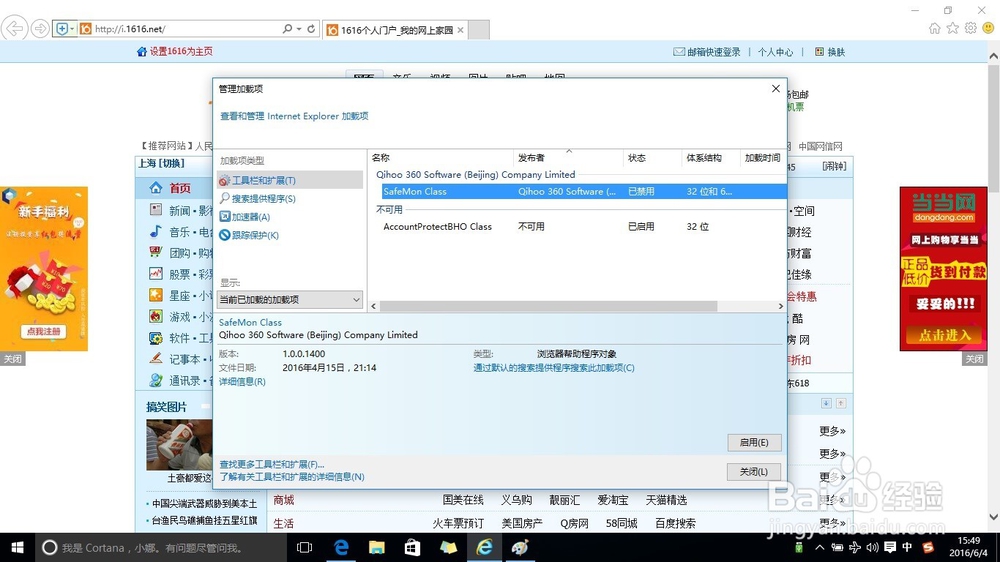Viewport: 1000px width, 562px height.
Task: Click the list's right horizontal scroll arrow
Action: [x=781, y=306]
